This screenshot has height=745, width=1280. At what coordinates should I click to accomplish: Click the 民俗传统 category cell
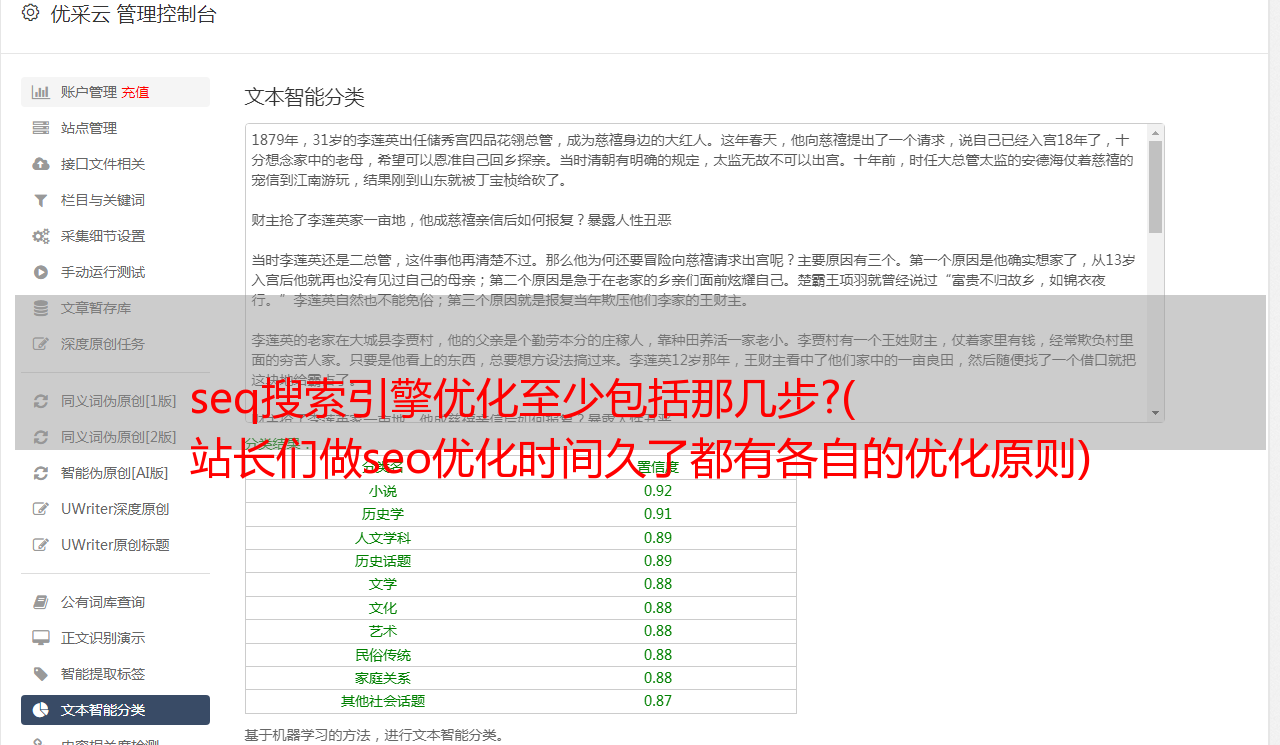pyautogui.click(x=383, y=655)
